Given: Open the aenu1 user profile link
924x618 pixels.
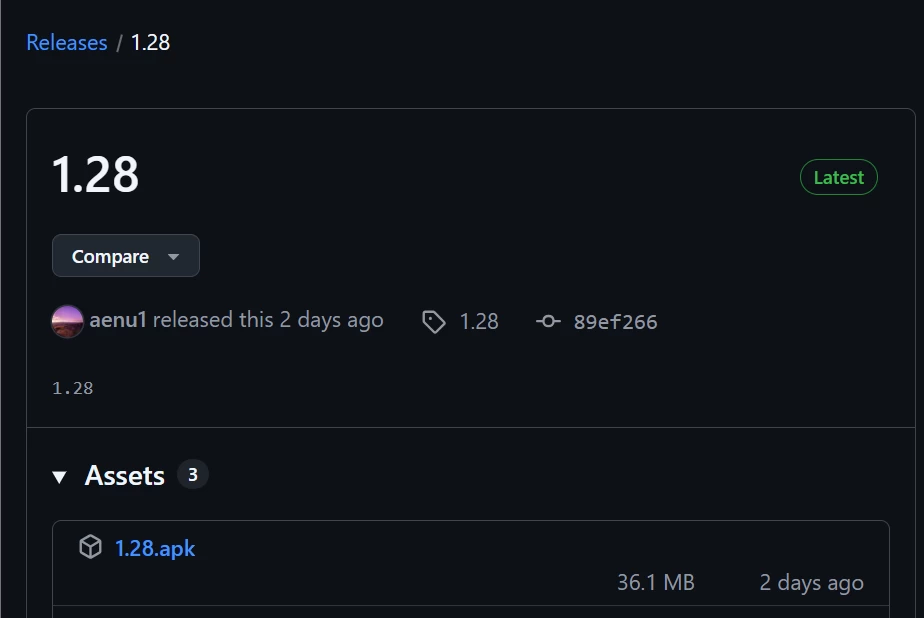Looking at the screenshot, I should coord(118,320).
